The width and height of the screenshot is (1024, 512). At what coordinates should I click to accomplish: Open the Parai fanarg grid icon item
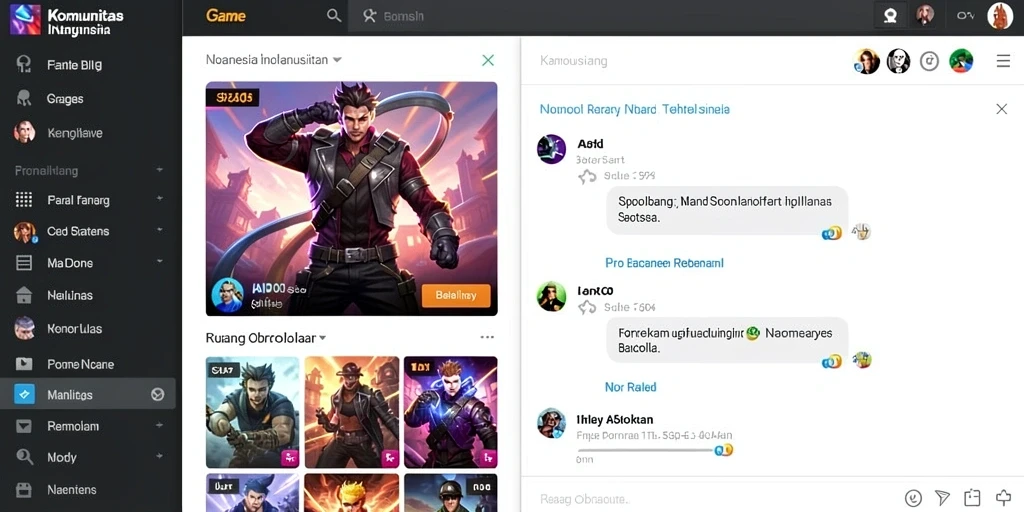[24, 200]
